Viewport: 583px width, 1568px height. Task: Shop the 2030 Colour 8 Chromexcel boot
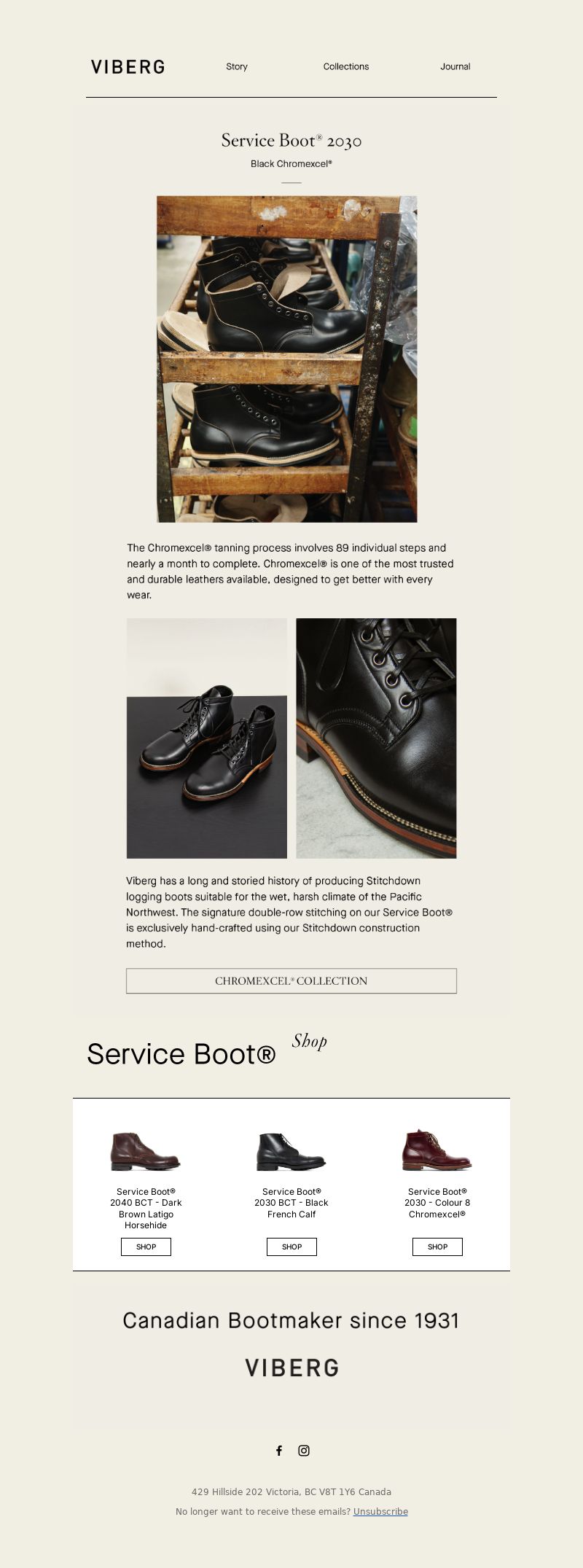click(x=437, y=1247)
